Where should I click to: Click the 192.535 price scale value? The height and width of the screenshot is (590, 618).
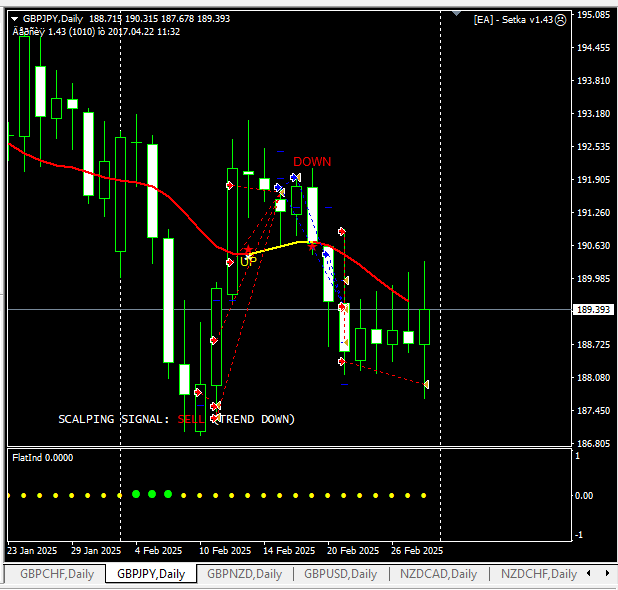[593, 147]
